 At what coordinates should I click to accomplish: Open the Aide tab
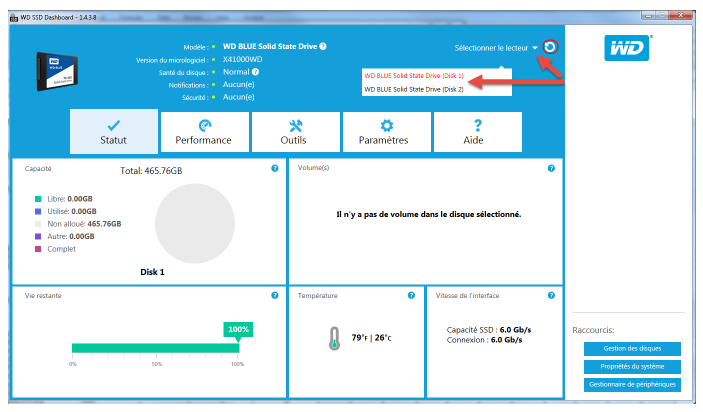(477, 132)
